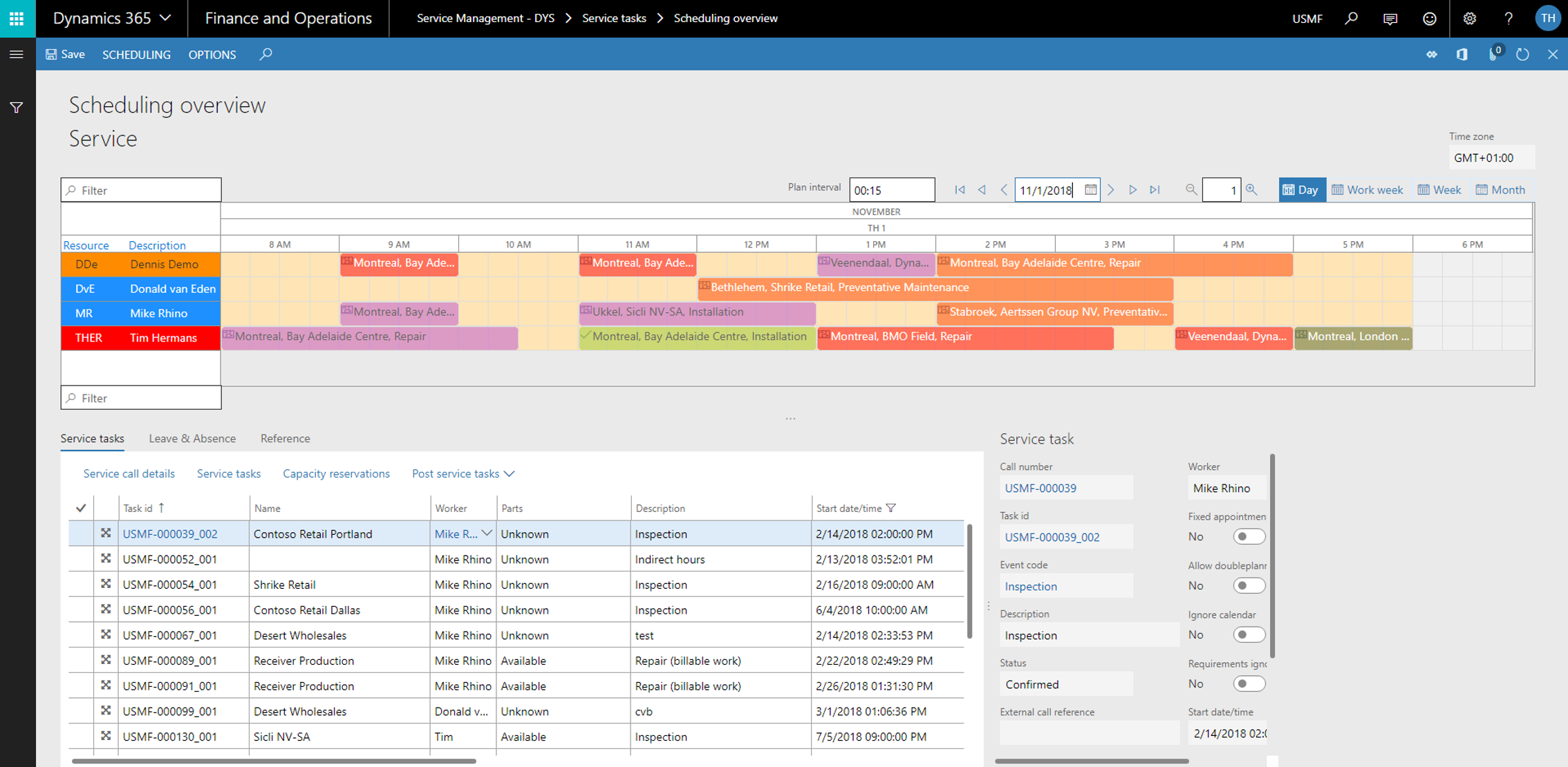
Task: Click the zoom out magnifier icon
Action: (1191, 190)
